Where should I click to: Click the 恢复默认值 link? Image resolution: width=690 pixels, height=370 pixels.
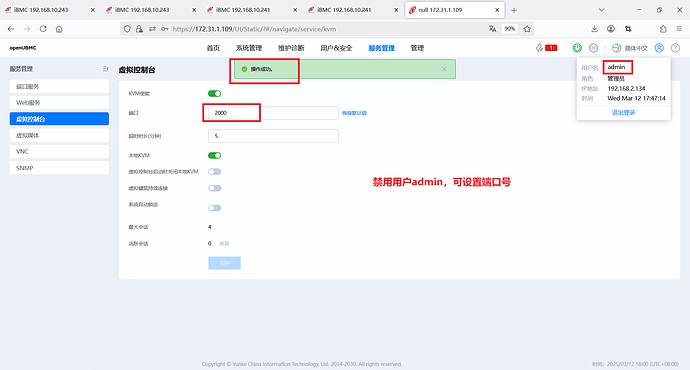point(354,113)
